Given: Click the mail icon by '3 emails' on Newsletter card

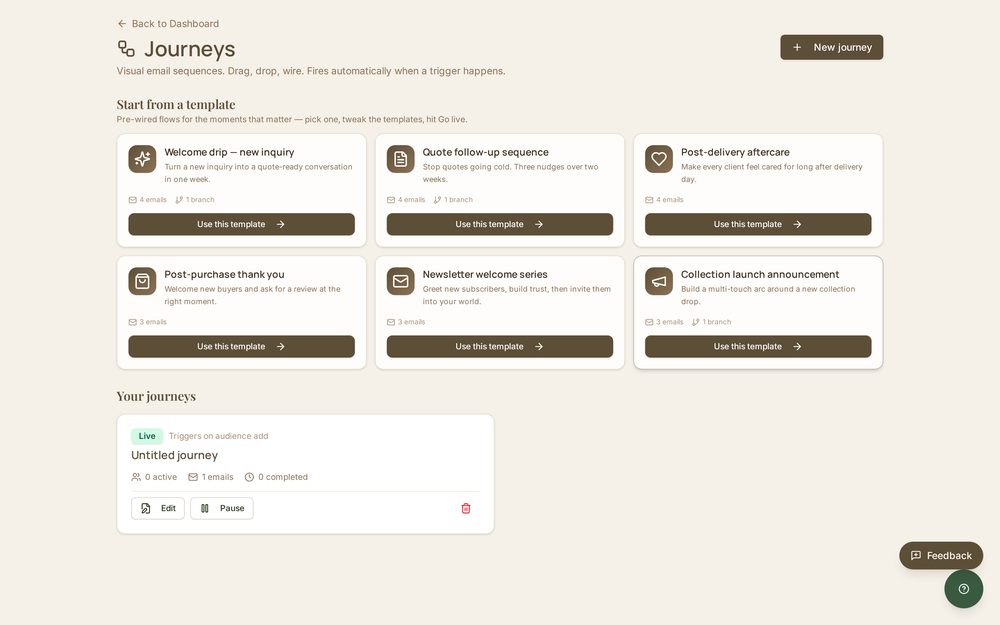Looking at the screenshot, I should [x=391, y=322].
